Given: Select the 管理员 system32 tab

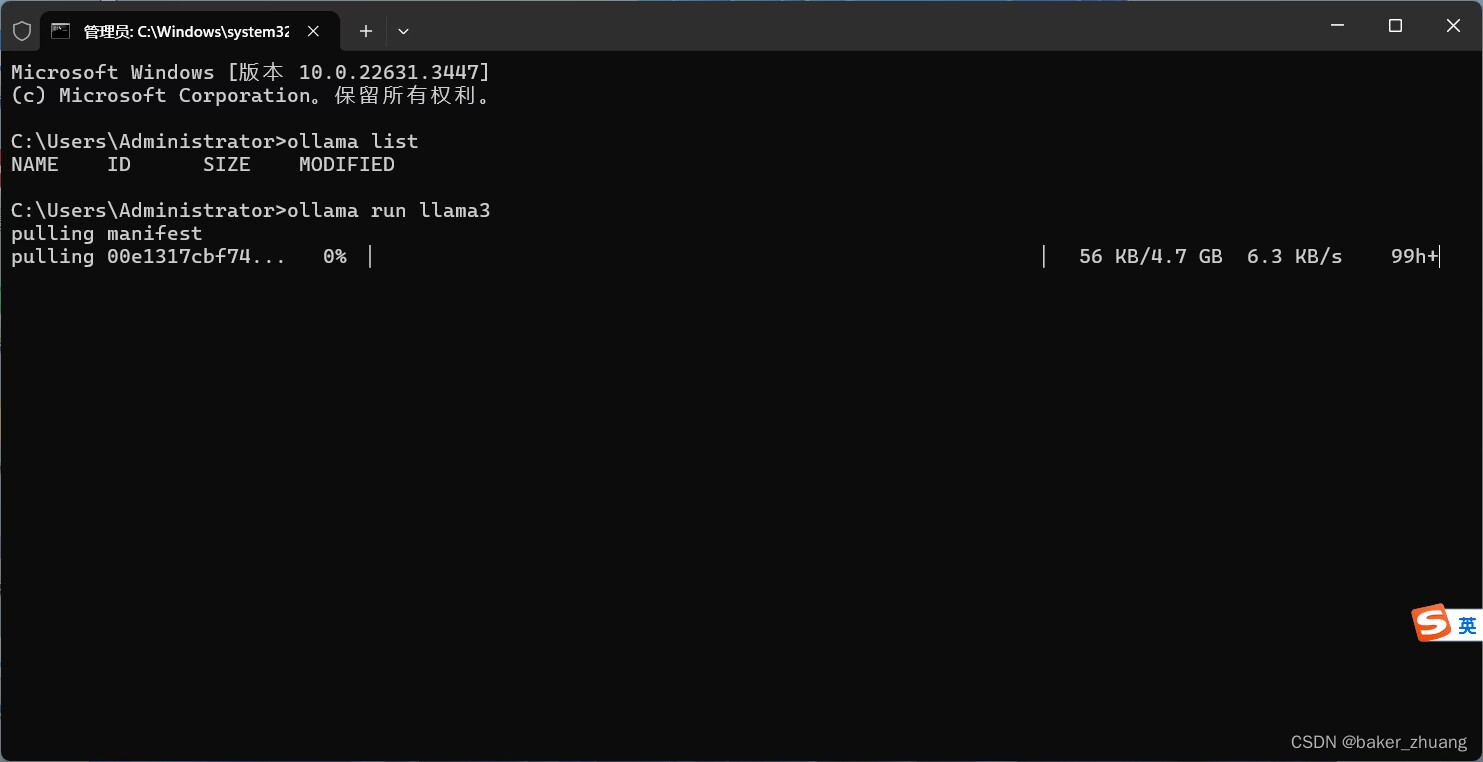Looking at the screenshot, I should (186, 31).
